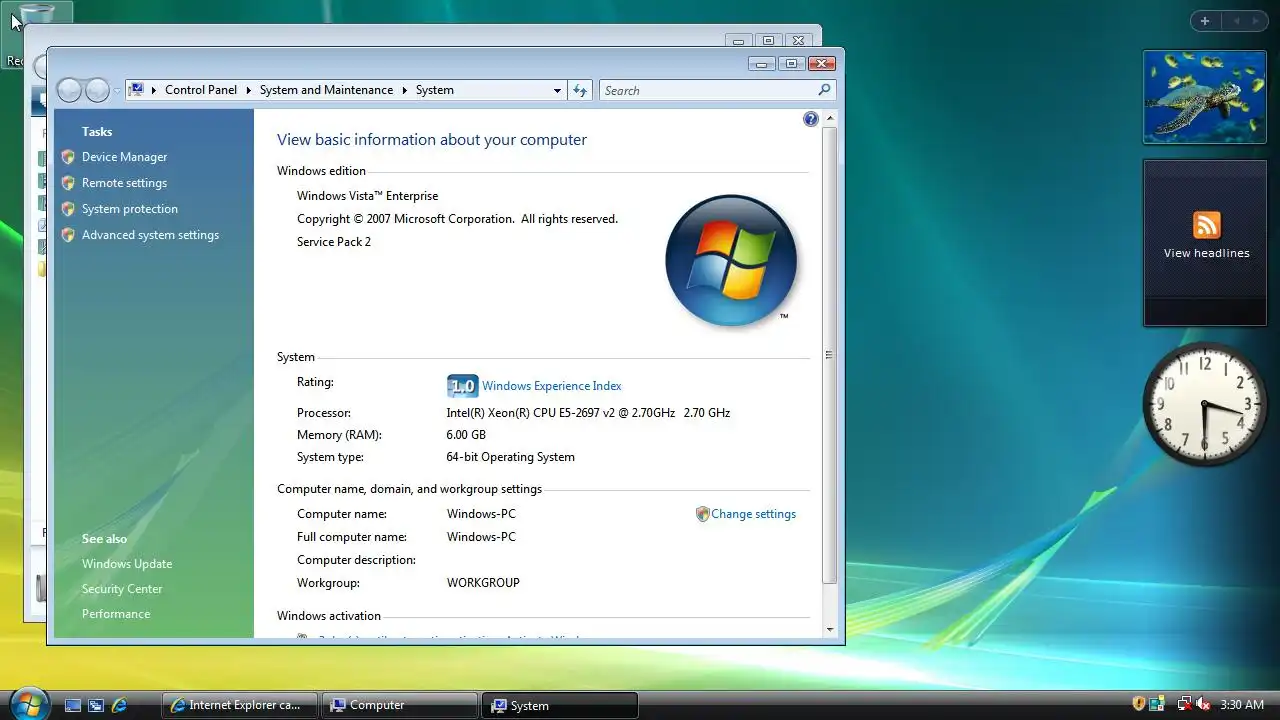Image resolution: width=1280 pixels, height=720 pixels.
Task: Add a gadget with the sidebar plus button
Action: (1205, 21)
